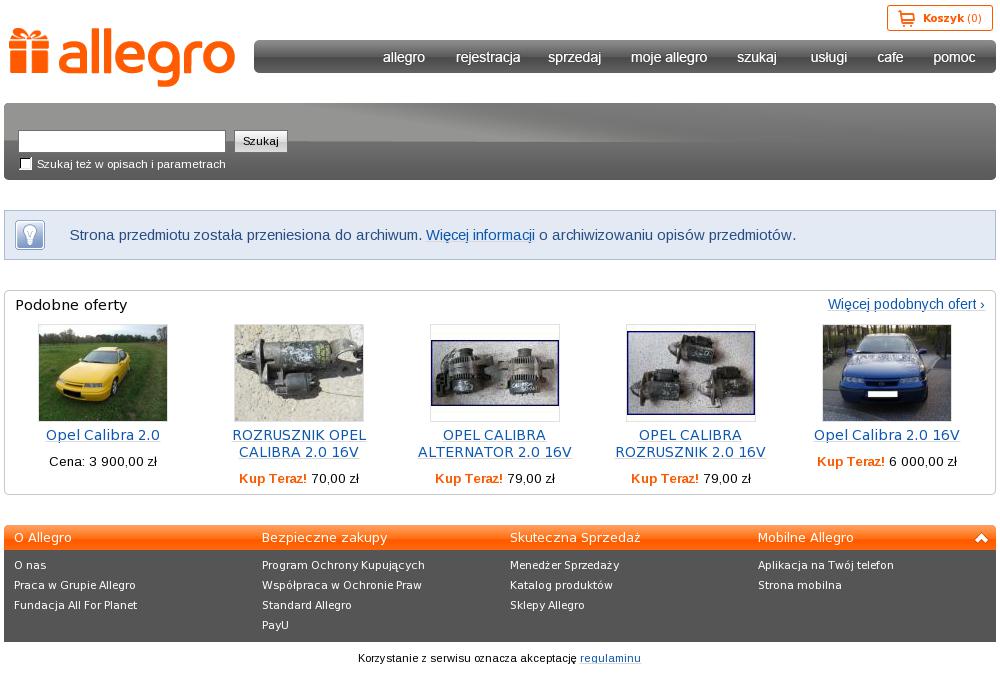Viewport: 1000px width, 678px height.
Task: Click the lightbulb info icon
Action: pyautogui.click(x=30, y=235)
